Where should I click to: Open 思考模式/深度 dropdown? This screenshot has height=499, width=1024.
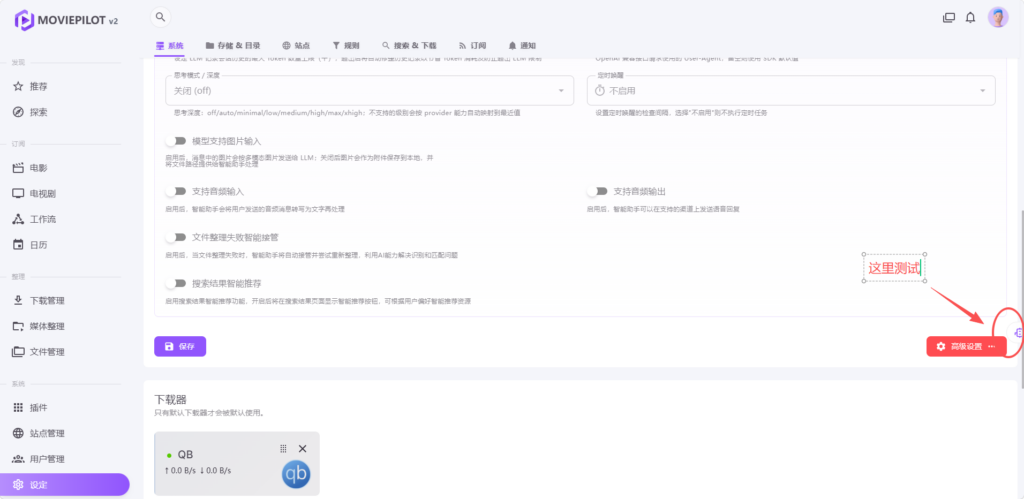[x=370, y=91]
